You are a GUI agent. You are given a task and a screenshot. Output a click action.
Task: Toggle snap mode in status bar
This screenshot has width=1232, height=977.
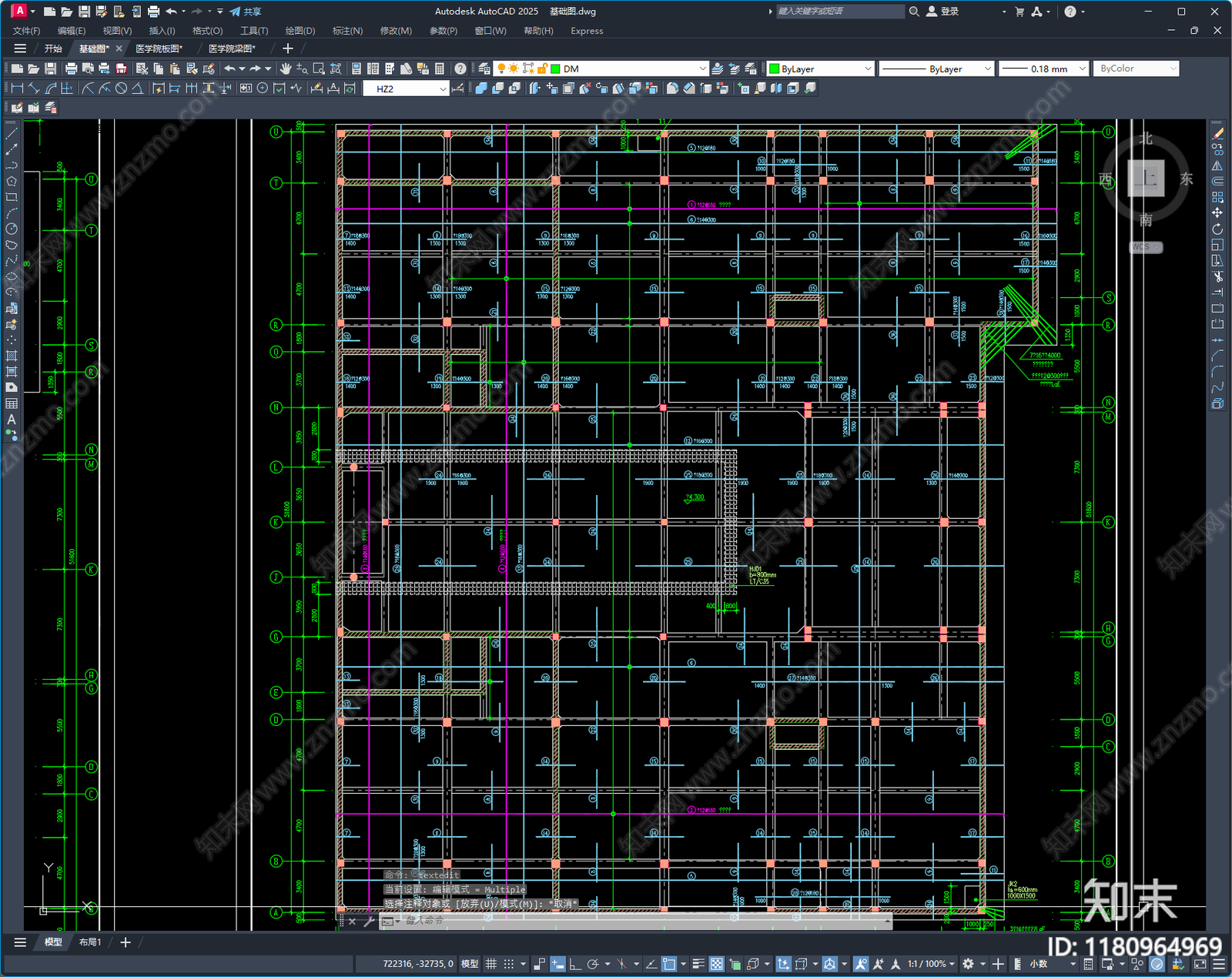(508, 964)
